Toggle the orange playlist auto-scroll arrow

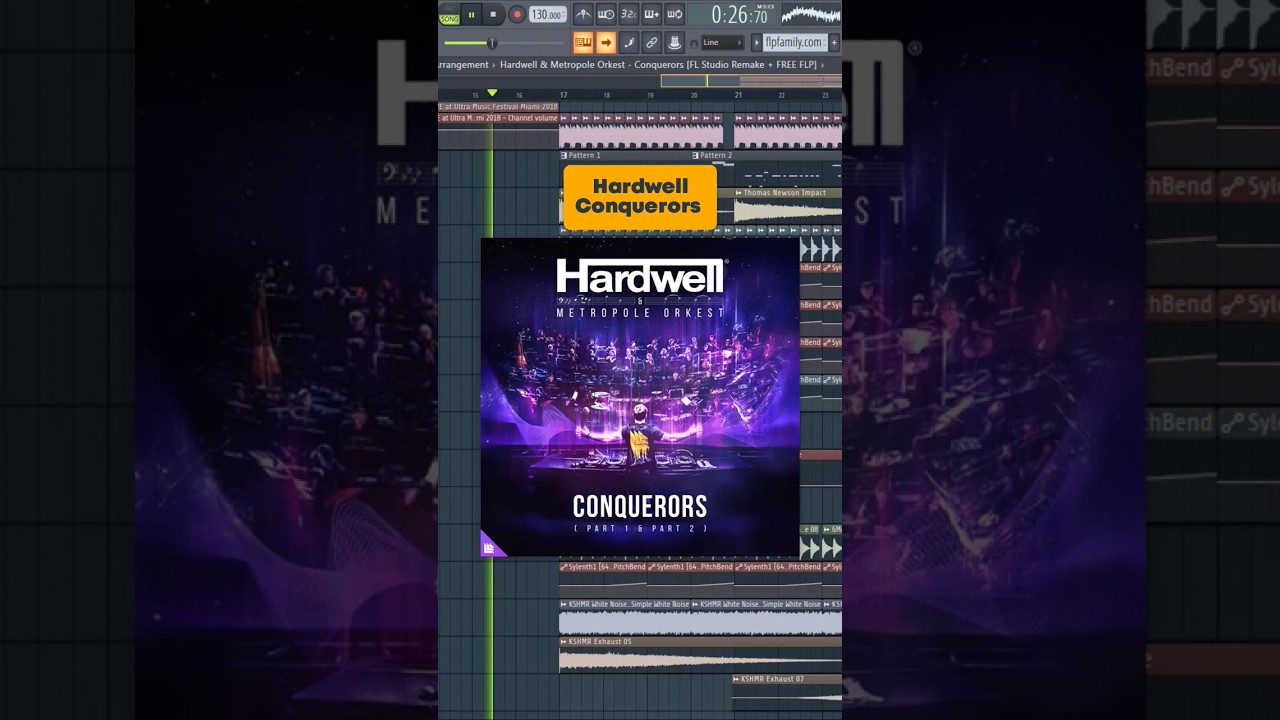point(606,42)
